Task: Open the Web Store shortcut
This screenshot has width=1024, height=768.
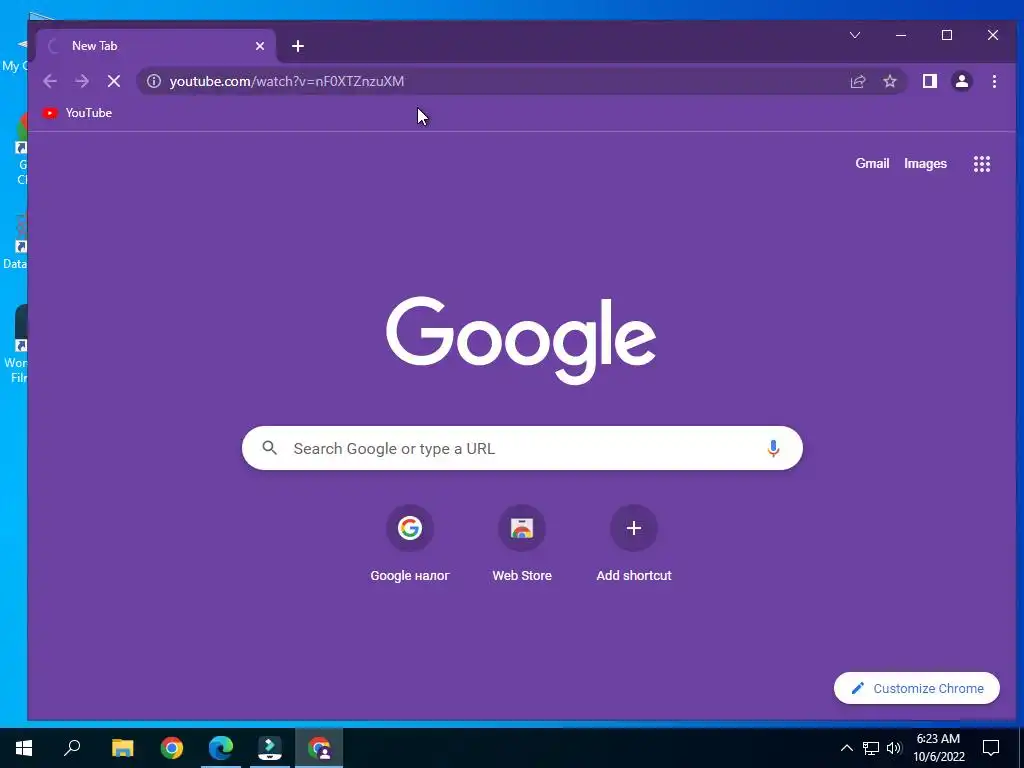Action: [522, 544]
